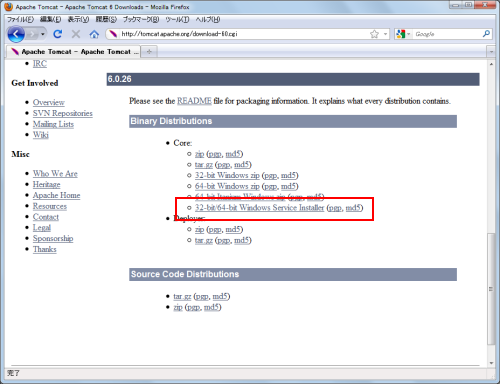Open a new tab with plus button

[x=149, y=52]
